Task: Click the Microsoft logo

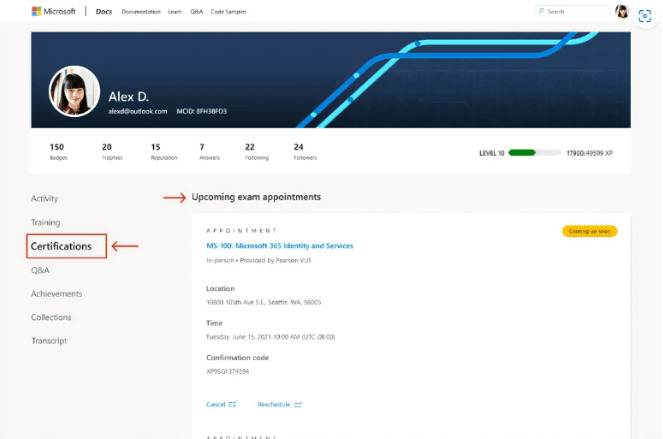Action: (x=54, y=11)
